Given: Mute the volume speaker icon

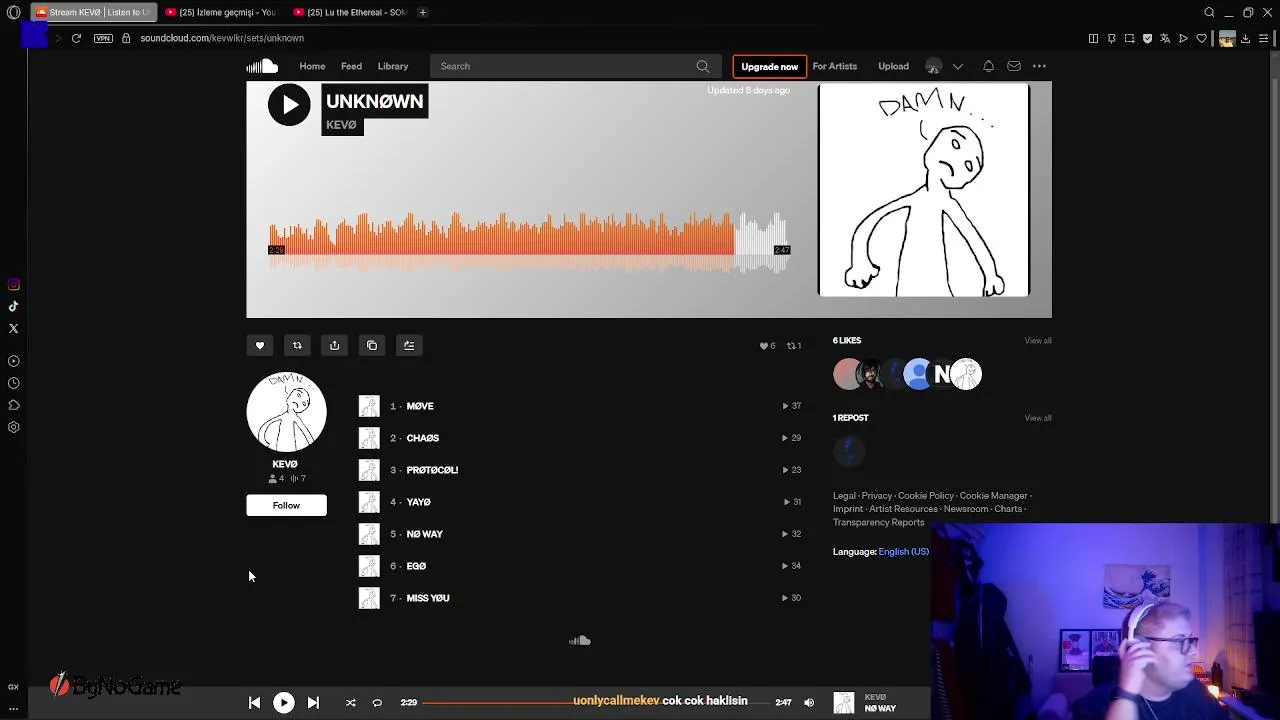Looking at the screenshot, I should point(809,703).
